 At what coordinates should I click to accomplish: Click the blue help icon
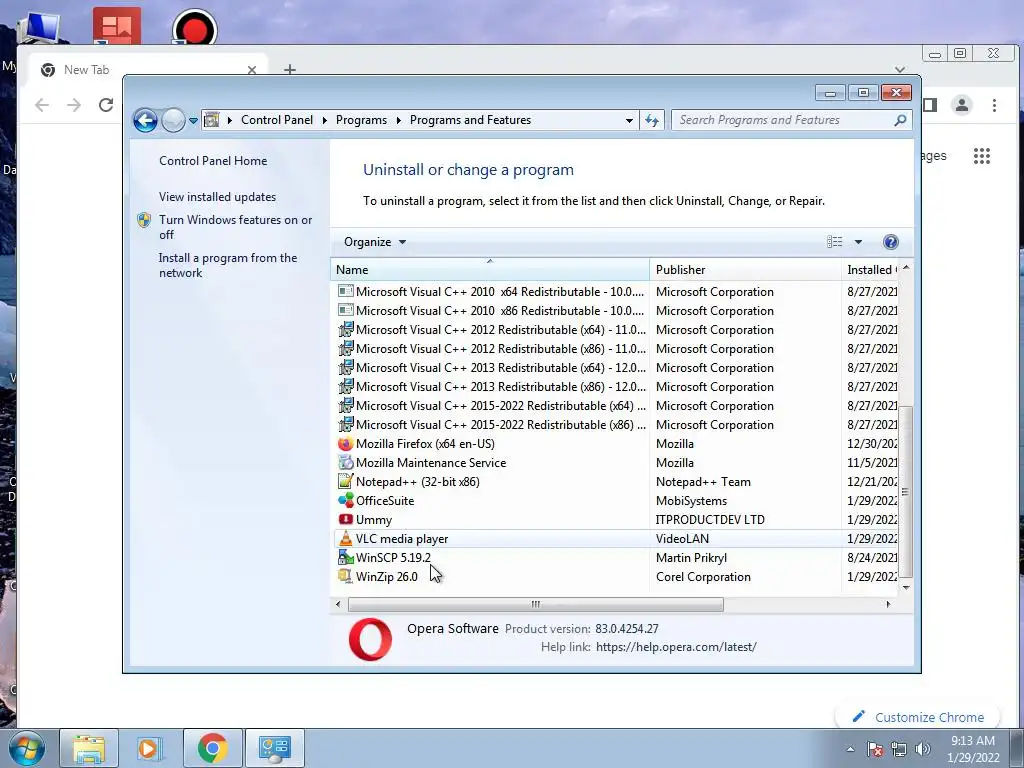pos(890,242)
